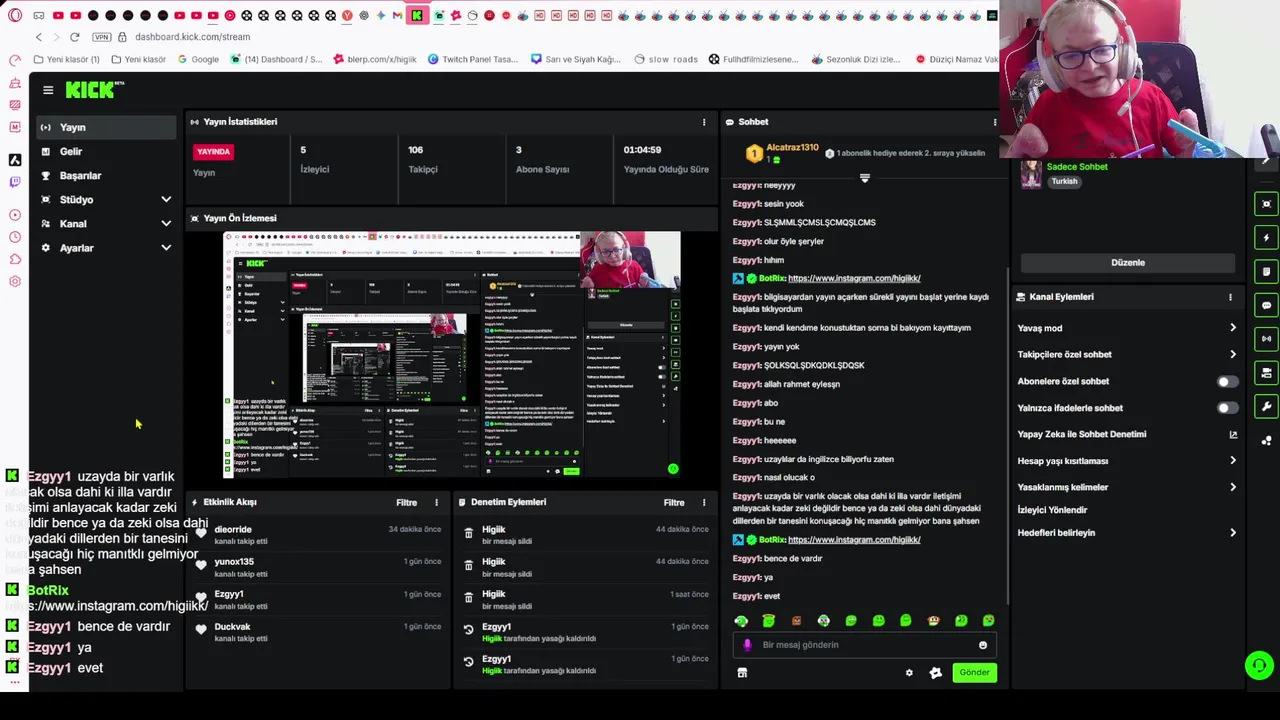Open the shop icon below chat input
The width and height of the screenshot is (1280, 720).
tap(742, 673)
